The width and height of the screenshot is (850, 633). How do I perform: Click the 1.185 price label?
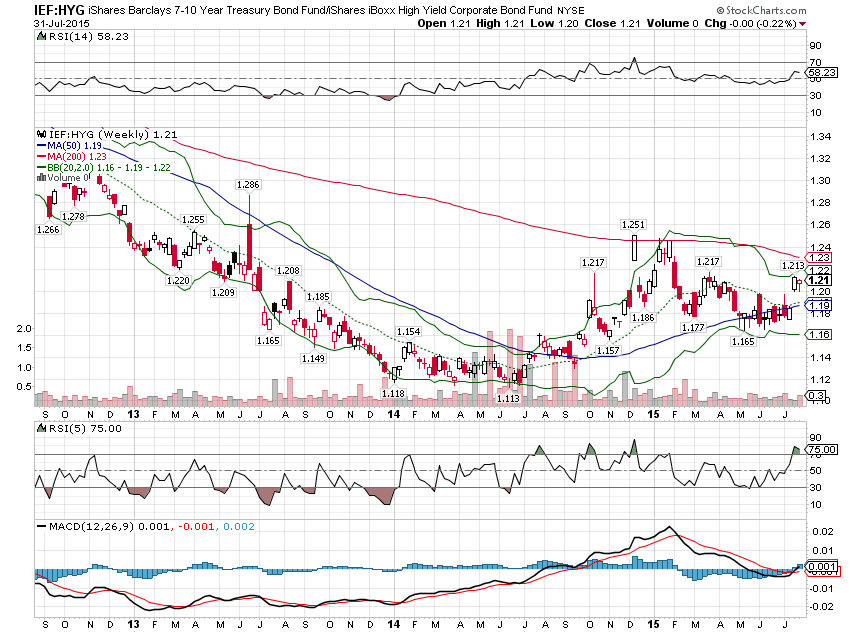click(318, 296)
